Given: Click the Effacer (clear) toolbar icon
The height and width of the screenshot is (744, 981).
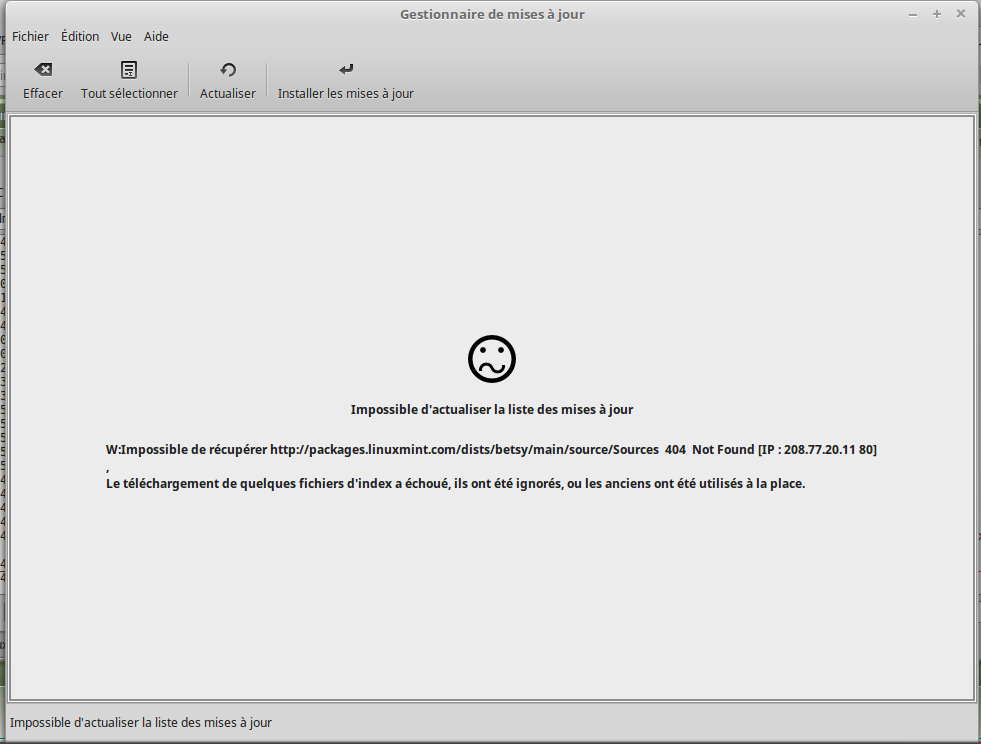Looking at the screenshot, I should 43,69.
